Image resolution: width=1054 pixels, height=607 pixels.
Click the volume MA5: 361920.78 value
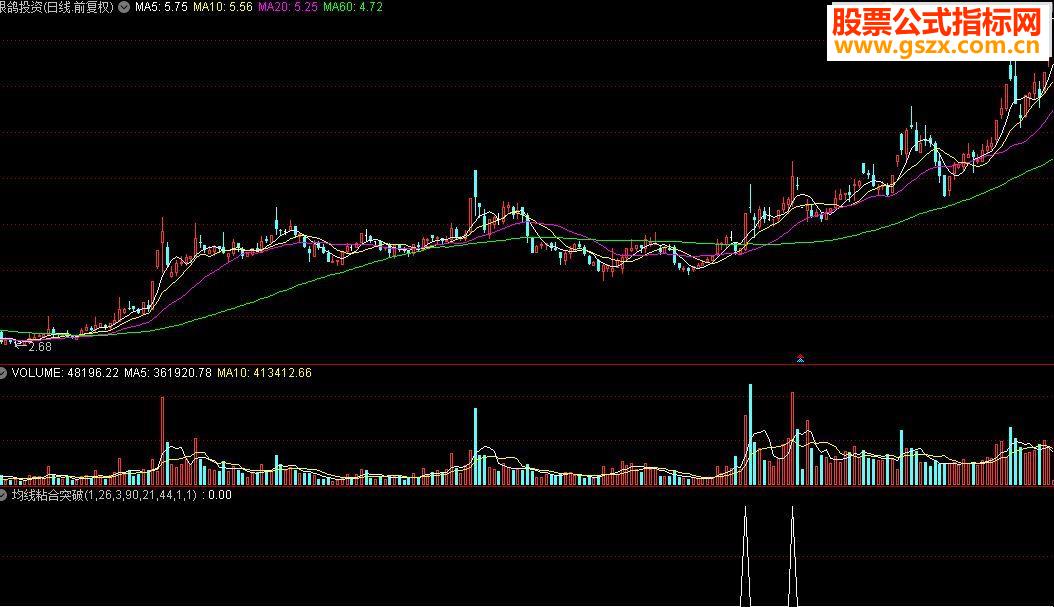[168, 373]
